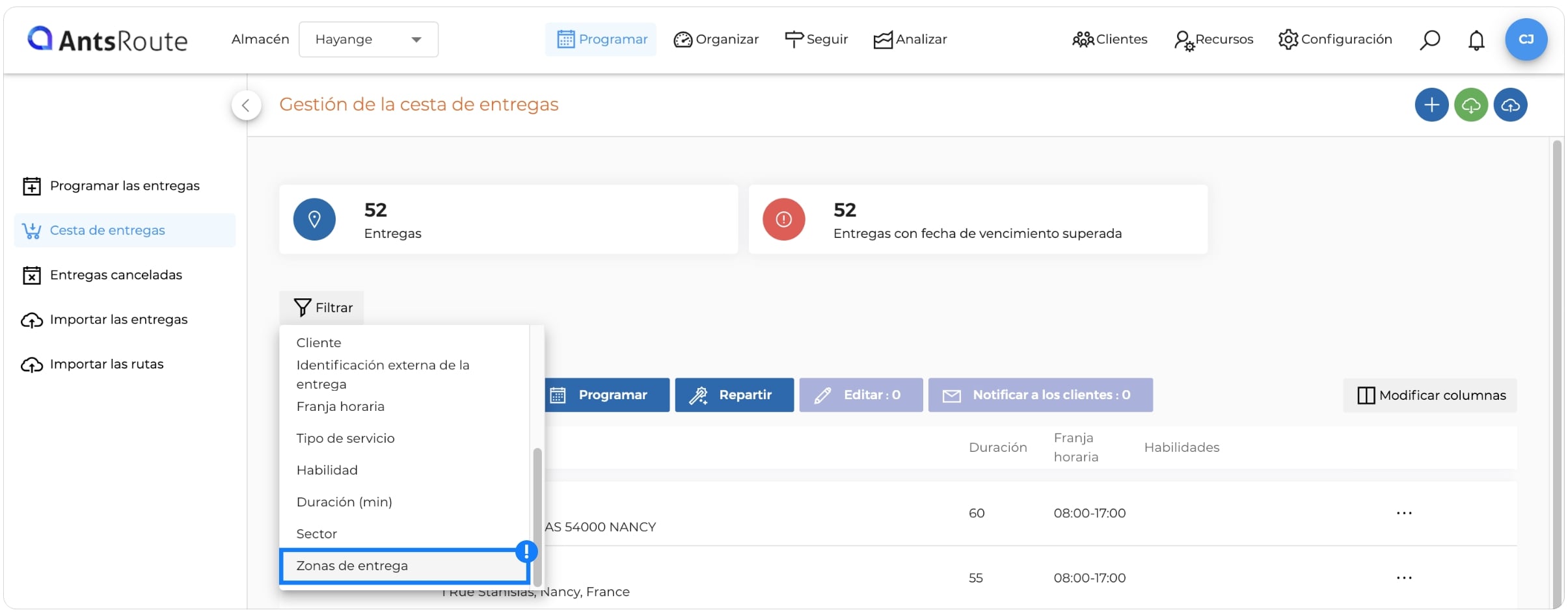Click the Repartir button

click(734, 395)
